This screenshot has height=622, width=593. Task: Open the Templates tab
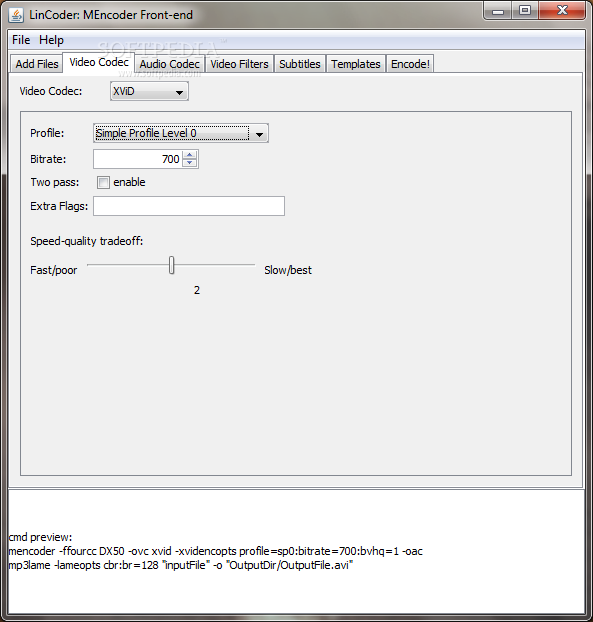coord(356,64)
